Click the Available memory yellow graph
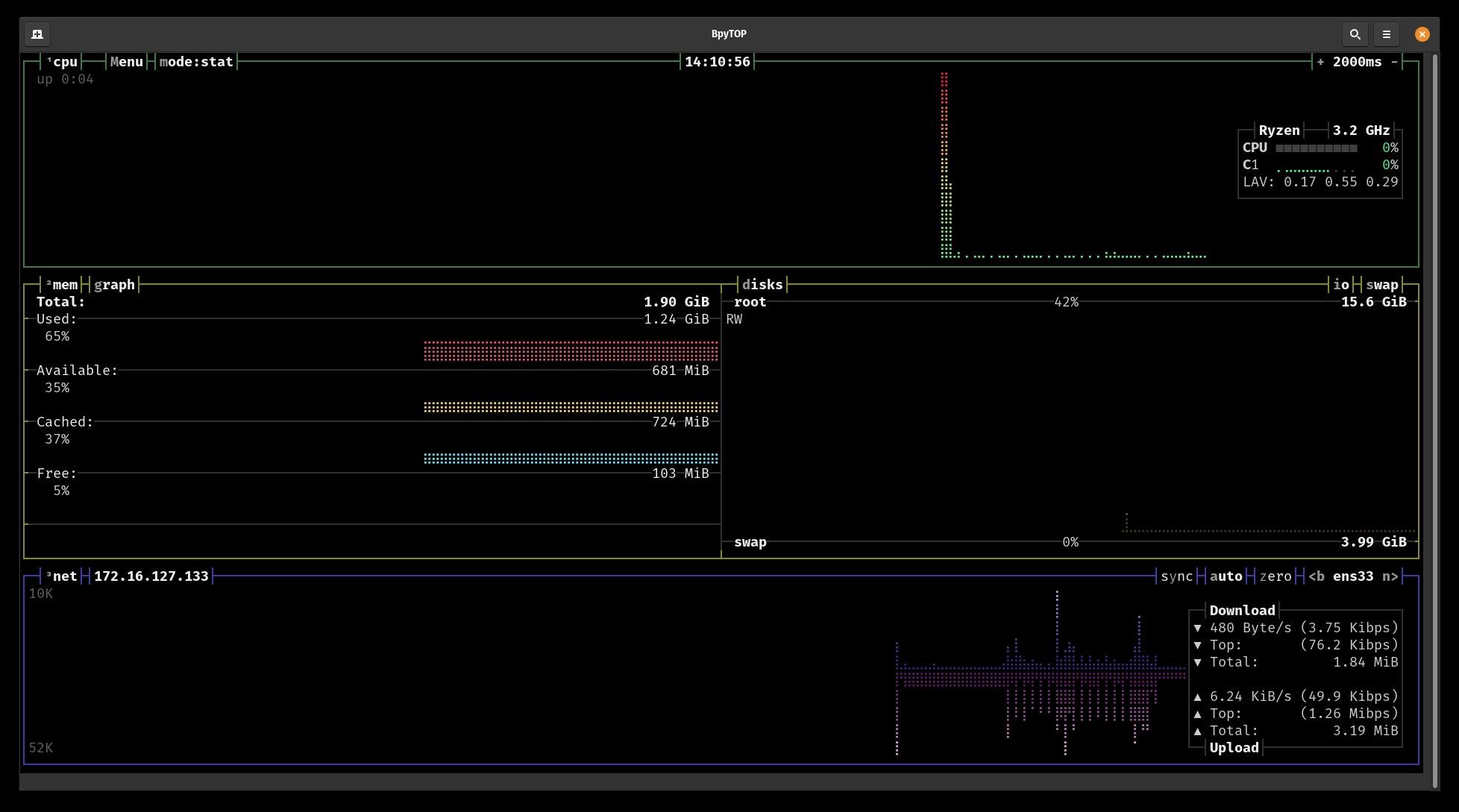The width and height of the screenshot is (1459, 812). [x=571, y=407]
